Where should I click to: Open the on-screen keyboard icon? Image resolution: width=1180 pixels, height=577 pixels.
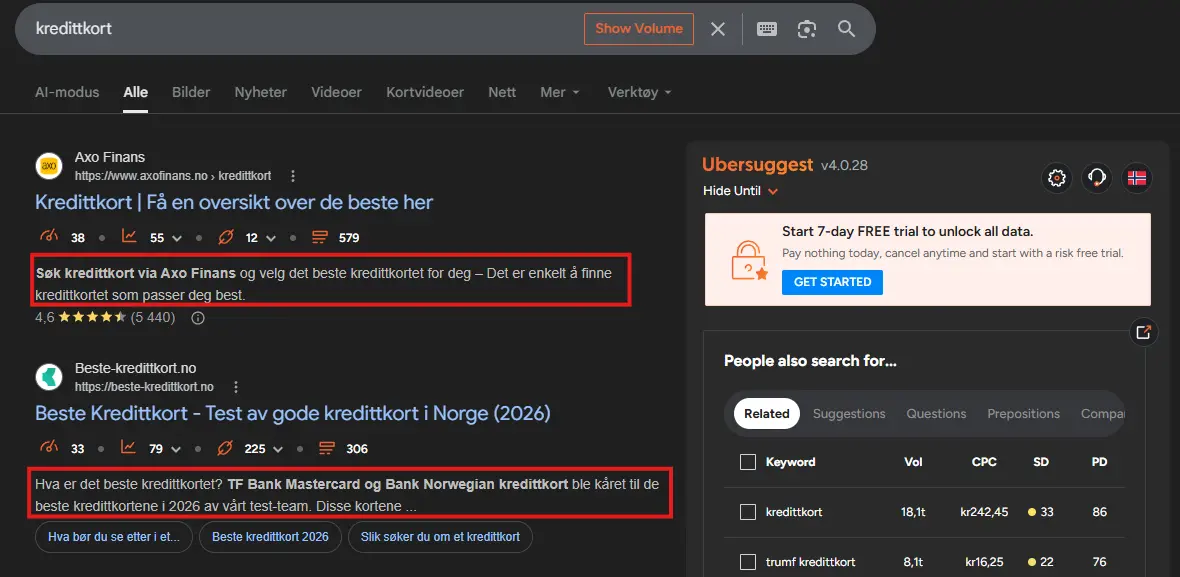point(767,29)
